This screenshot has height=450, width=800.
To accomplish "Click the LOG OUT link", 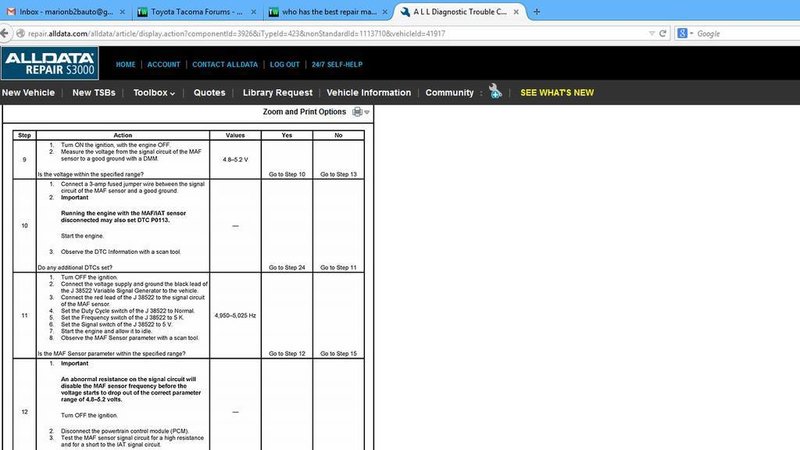I will [x=285, y=65].
